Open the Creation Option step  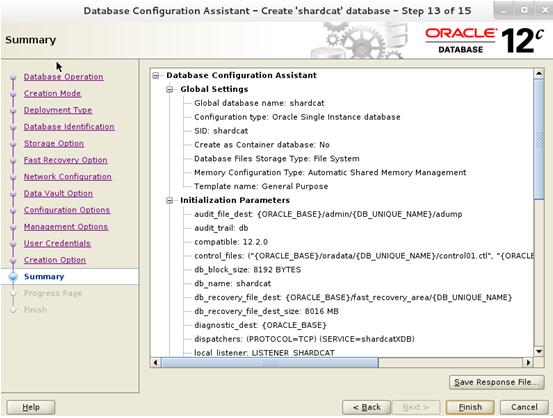point(55,260)
